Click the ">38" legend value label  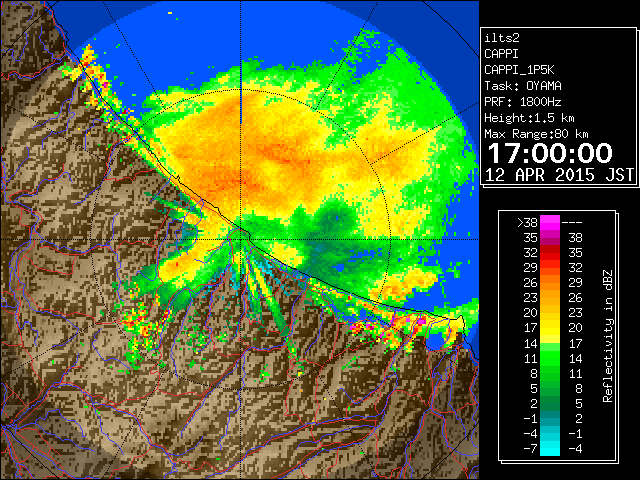[527, 222]
